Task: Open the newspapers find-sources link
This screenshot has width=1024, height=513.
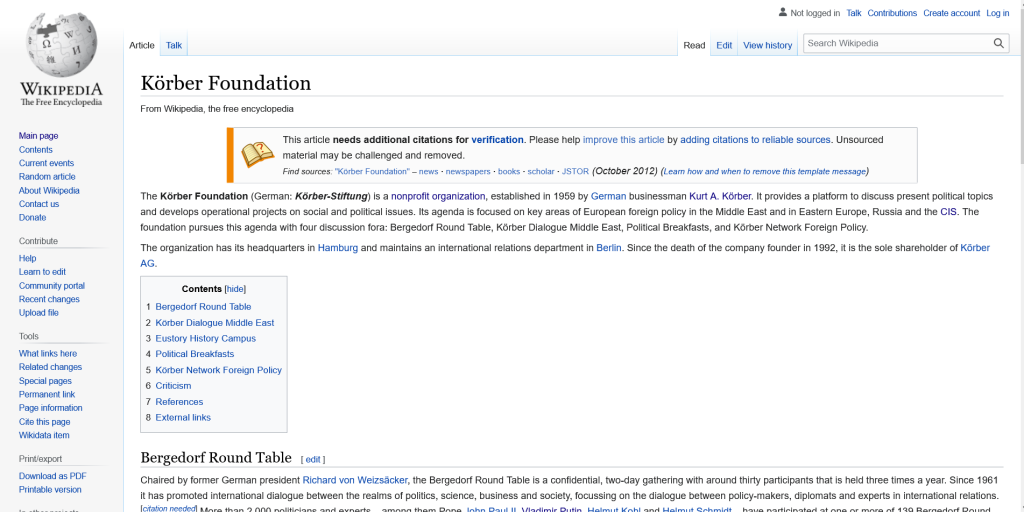Action: pos(468,172)
